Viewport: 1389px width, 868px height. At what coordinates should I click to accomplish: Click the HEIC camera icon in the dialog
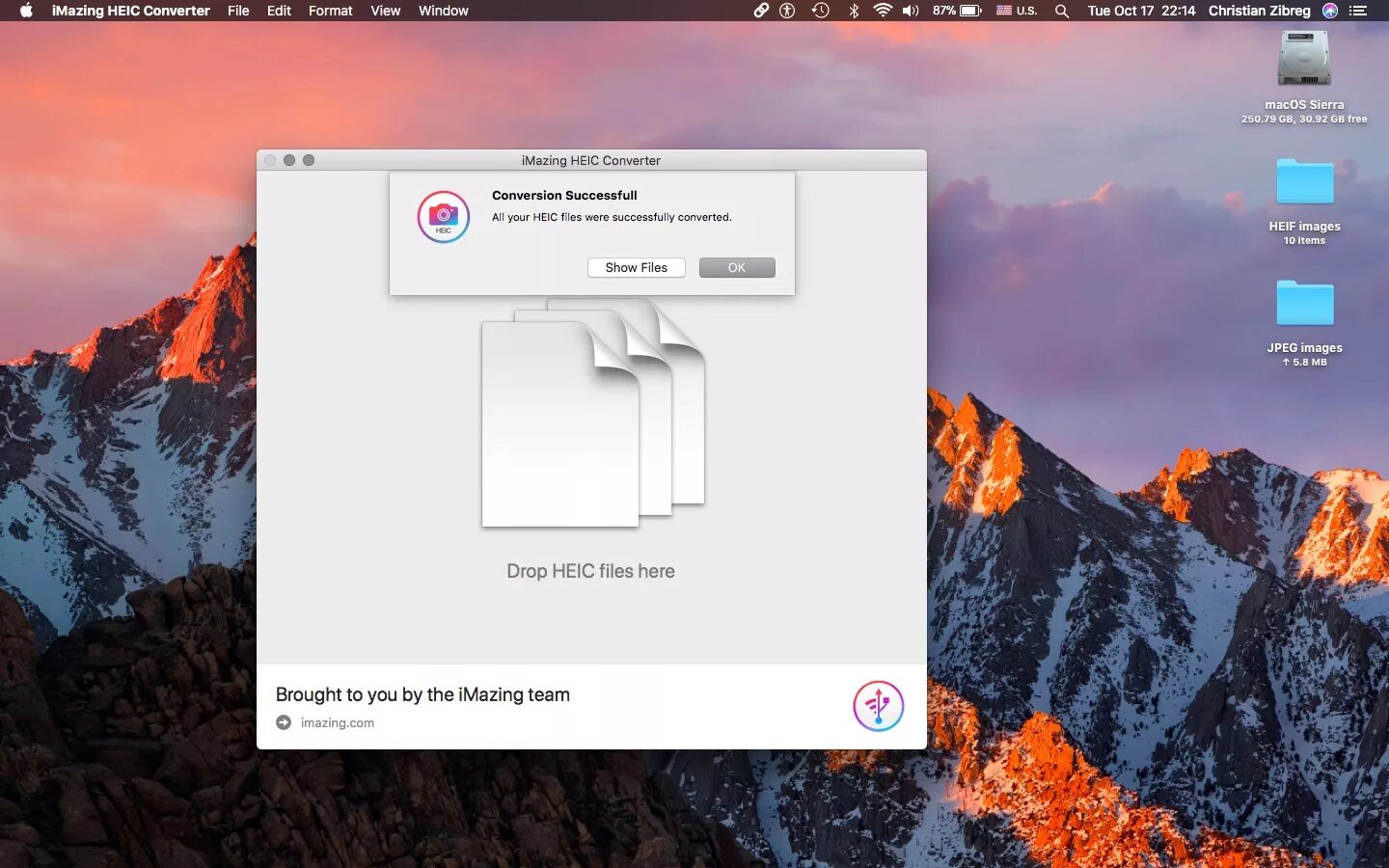click(x=444, y=216)
